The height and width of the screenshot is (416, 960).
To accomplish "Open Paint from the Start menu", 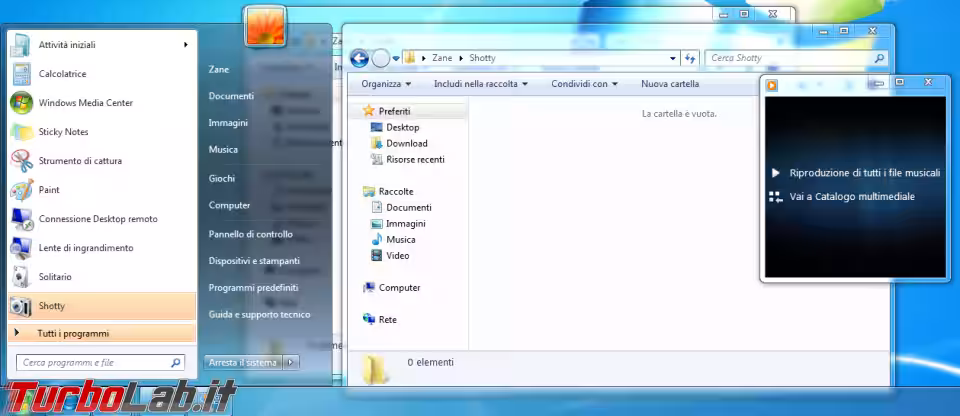I will click(49, 190).
